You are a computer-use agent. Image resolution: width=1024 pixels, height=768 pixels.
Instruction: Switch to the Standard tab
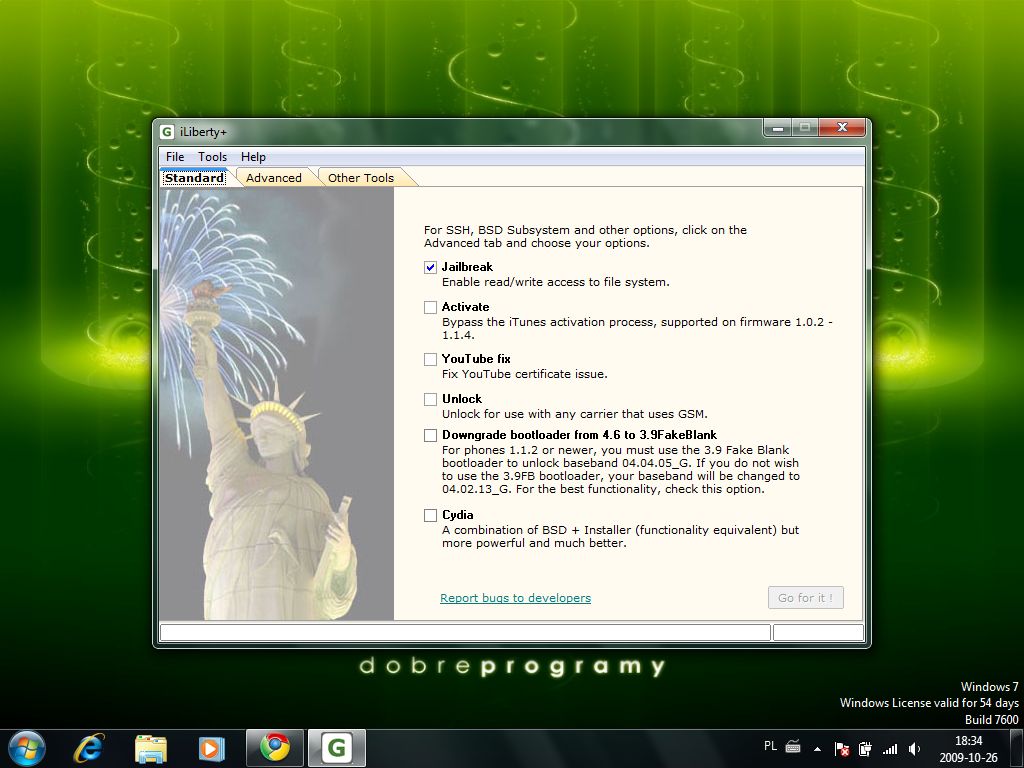(x=194, y=178)
